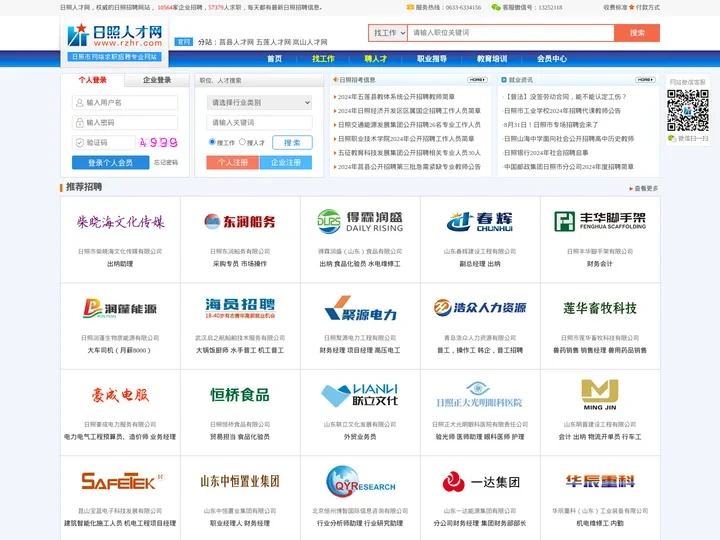The image size is (720, 540).
Task: Open 豪成电服 logo
Action: tap(120, 395)
